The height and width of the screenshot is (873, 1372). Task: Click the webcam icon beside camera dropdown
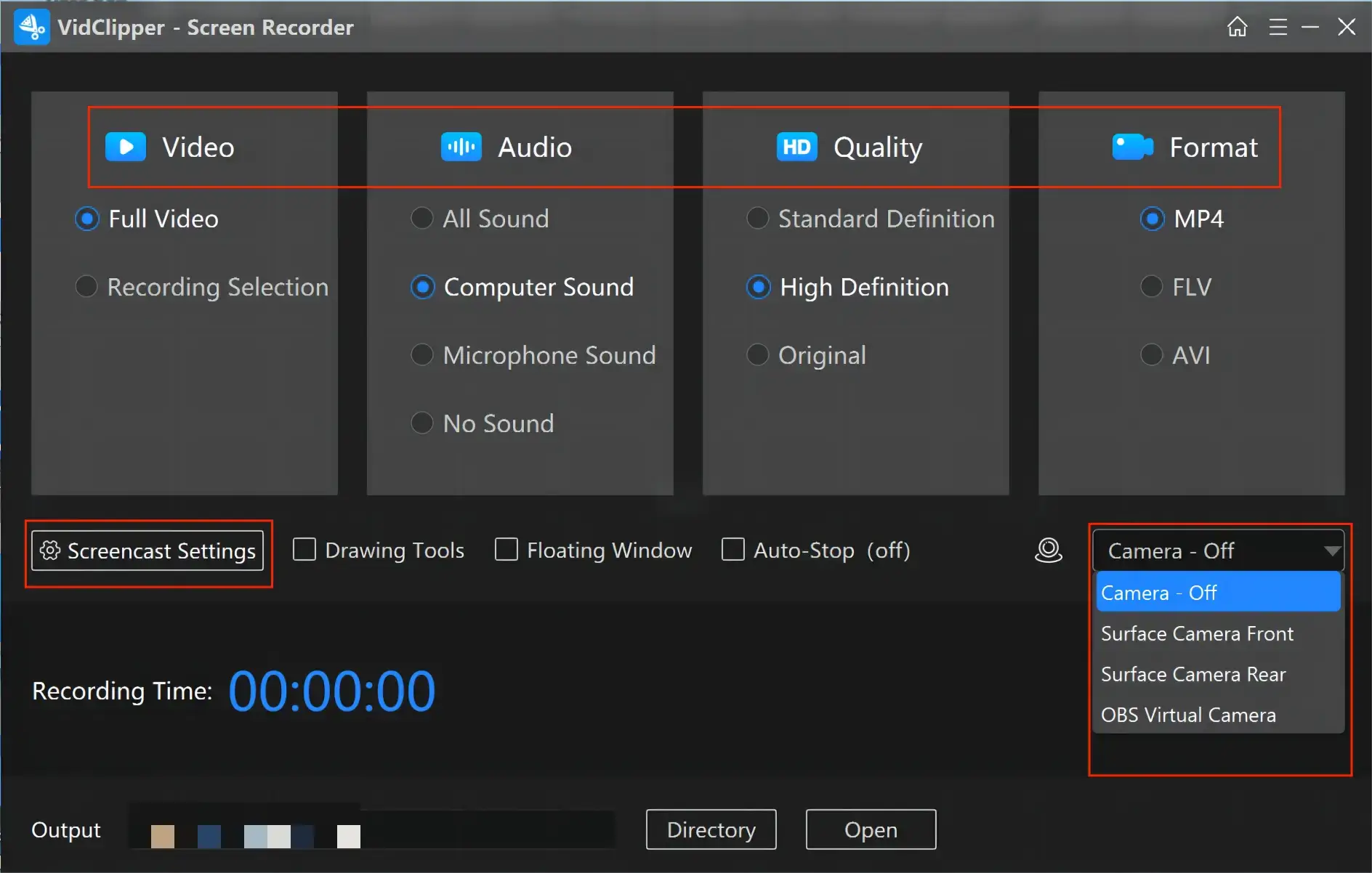(x=1049, y=551)
